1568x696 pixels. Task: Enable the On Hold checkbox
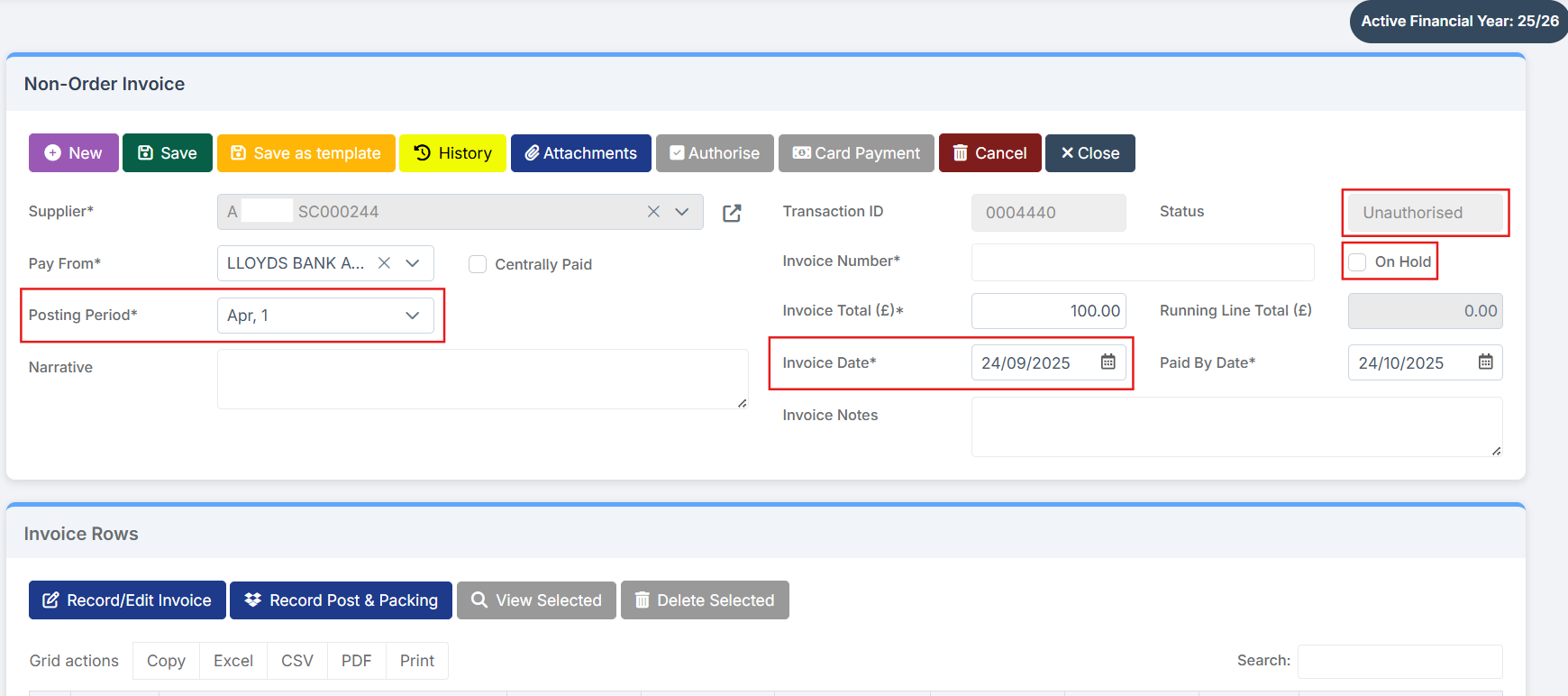tap(1357, 262)
